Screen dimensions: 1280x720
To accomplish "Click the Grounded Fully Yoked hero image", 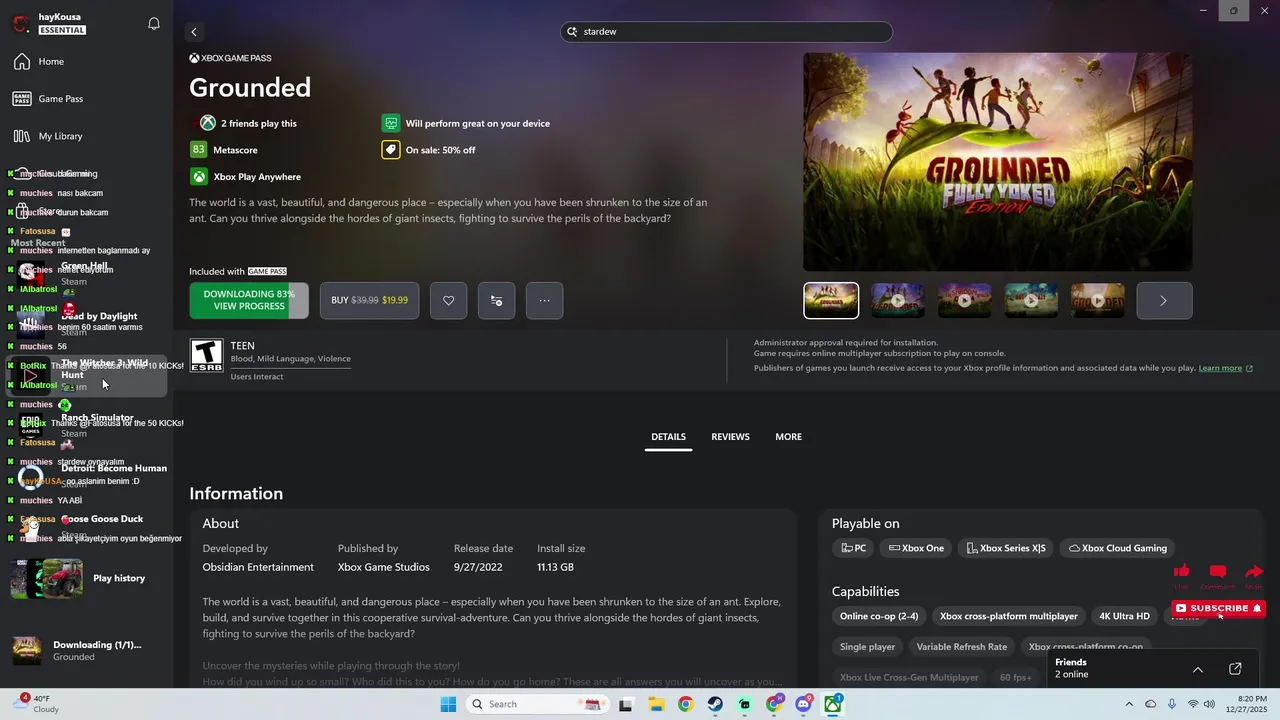I will tap(998, 162).
